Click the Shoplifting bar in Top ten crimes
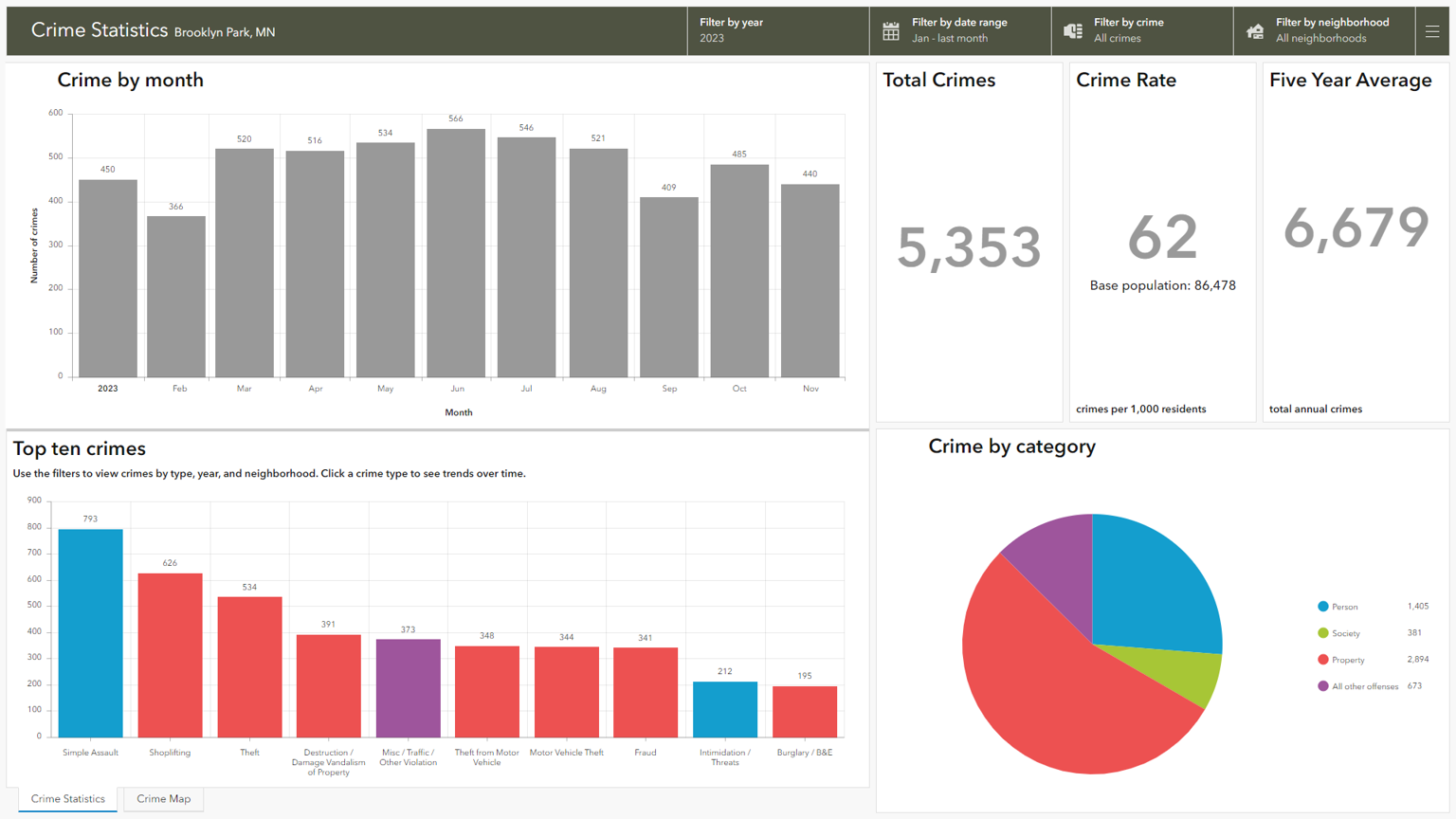 pyautogui.click(x=170, y=655)
